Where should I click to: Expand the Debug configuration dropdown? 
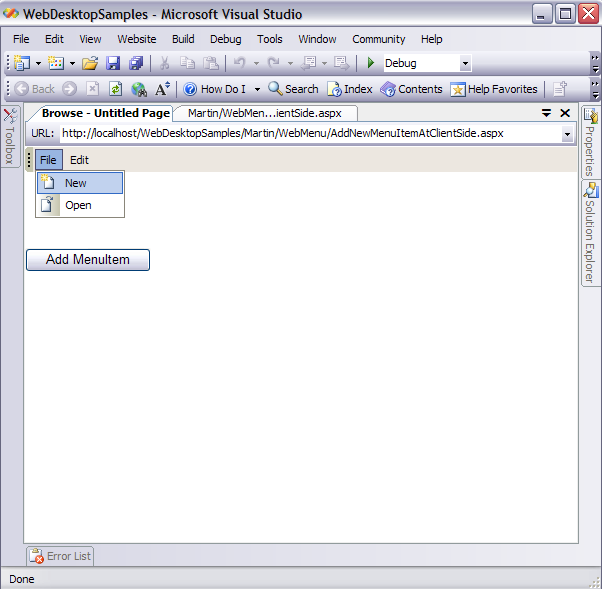click(465, 63)
